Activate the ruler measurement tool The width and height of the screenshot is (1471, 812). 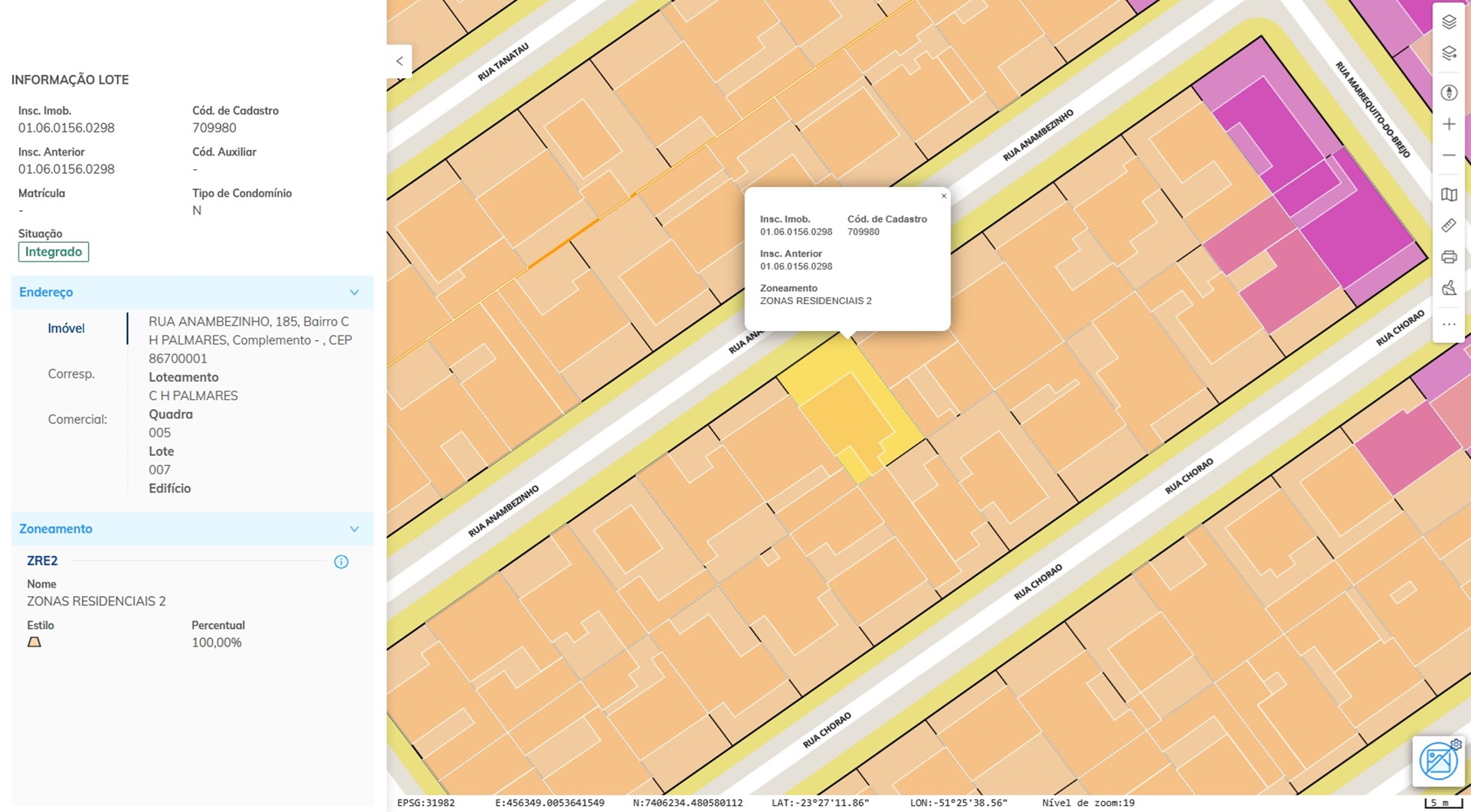(x=1448, y=225)
